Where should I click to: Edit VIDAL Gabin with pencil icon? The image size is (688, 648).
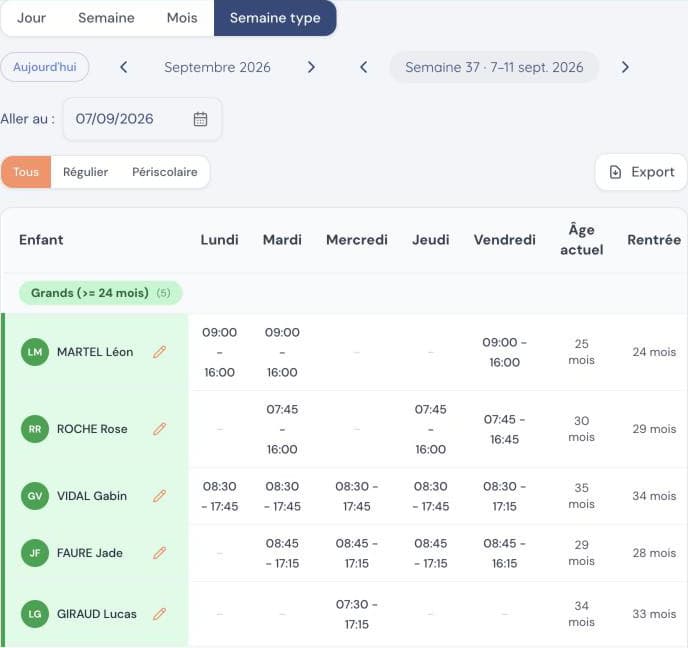point(160,496)
